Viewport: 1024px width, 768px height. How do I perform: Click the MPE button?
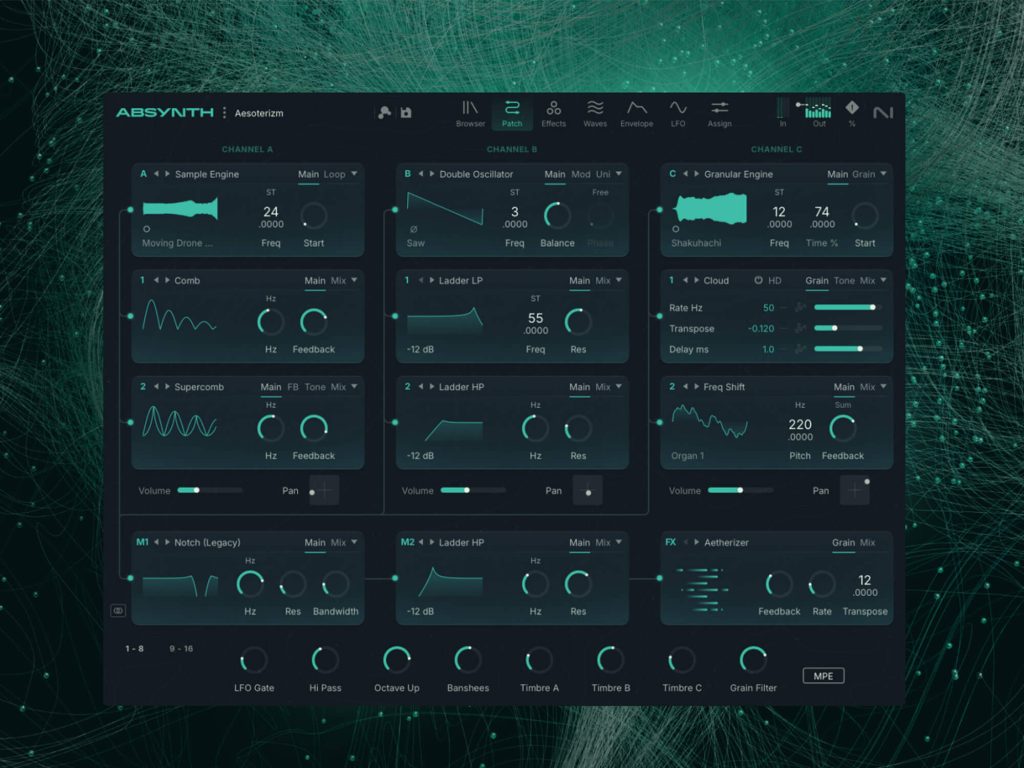824,676
